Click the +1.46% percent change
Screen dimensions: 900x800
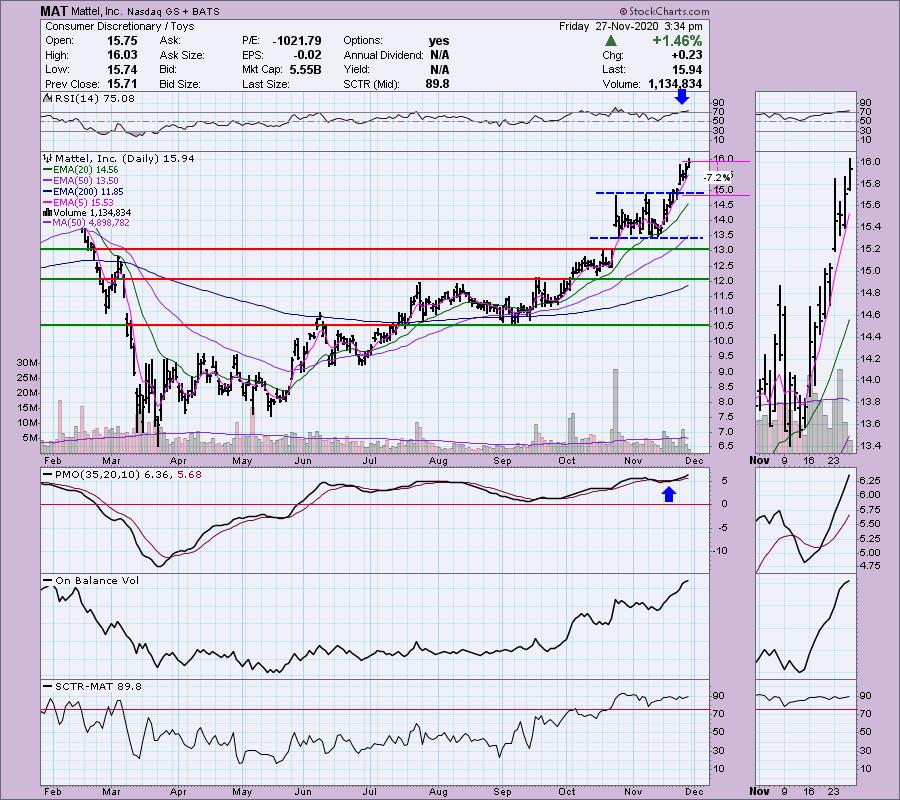(x=677, y=41)
